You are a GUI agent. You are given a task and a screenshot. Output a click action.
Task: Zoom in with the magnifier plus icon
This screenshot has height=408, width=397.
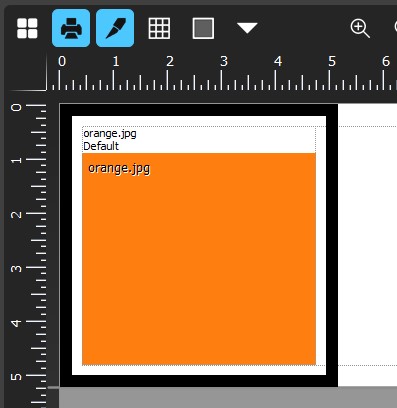tap(360, 28)
